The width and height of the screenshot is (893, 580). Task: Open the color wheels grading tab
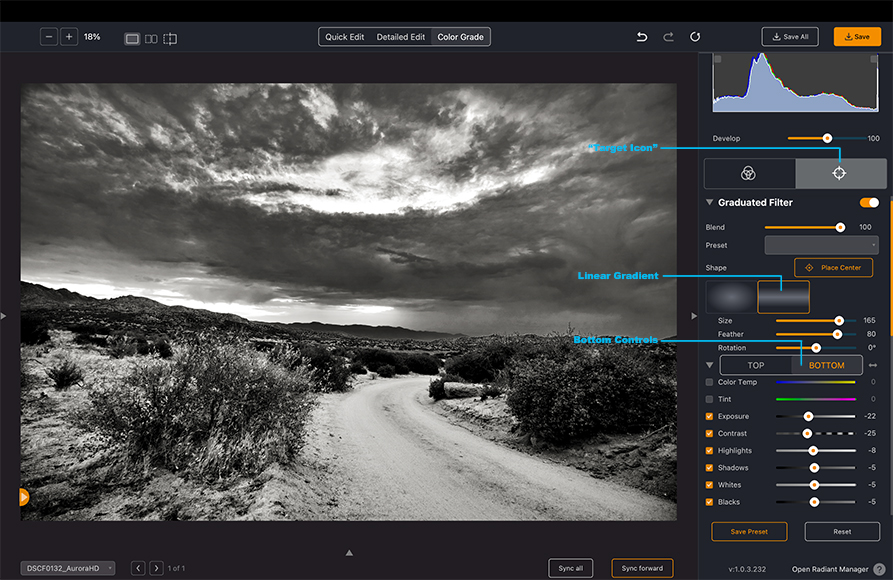click(x=749, y=173)
